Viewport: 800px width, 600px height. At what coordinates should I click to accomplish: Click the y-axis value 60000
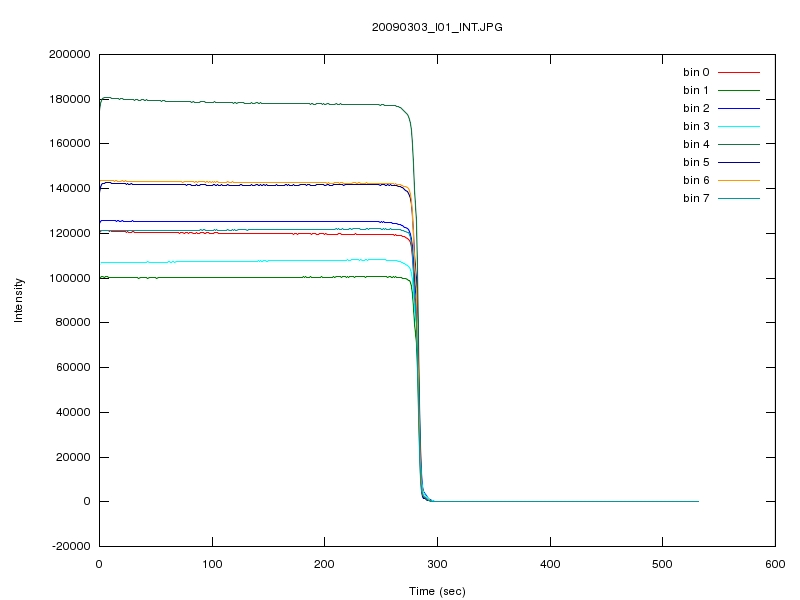point(73,367)
